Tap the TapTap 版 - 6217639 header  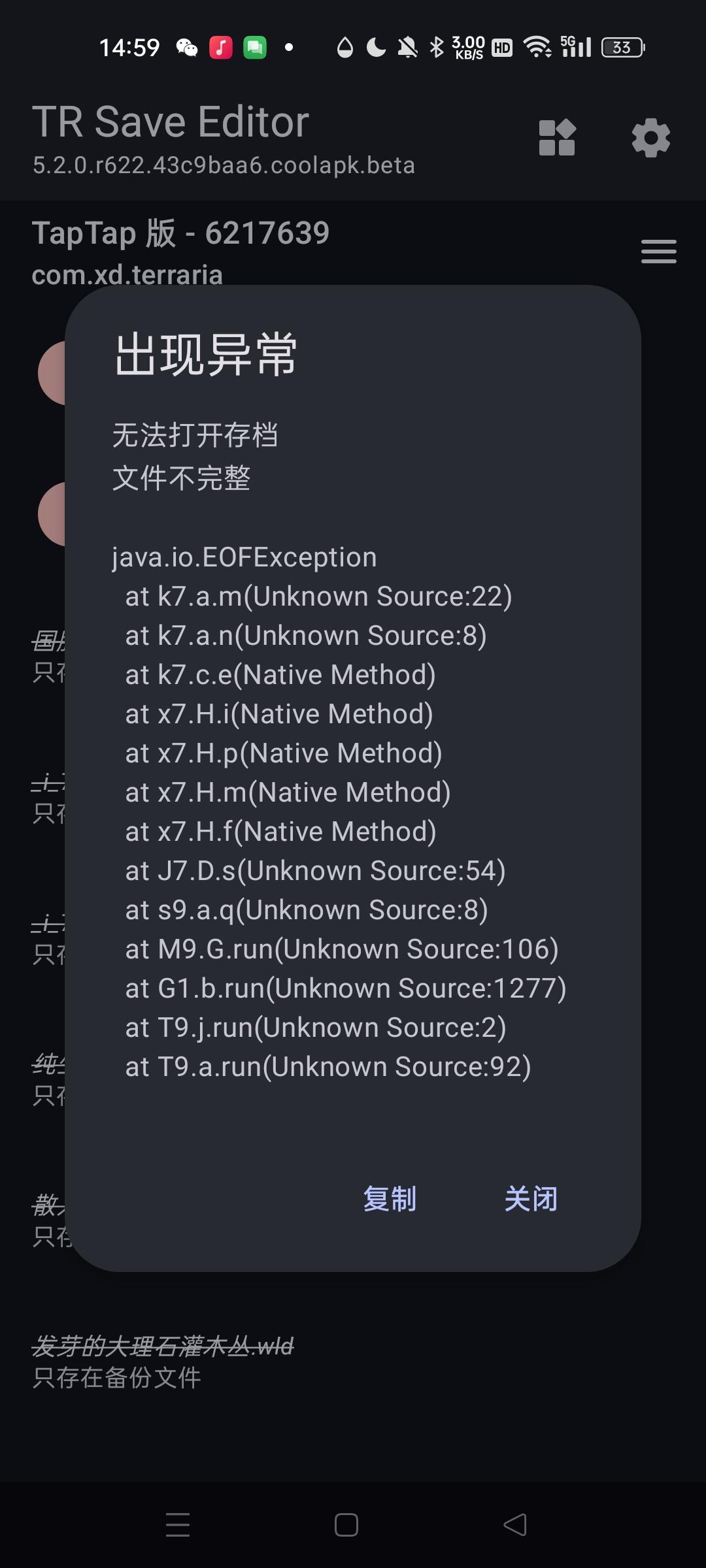click(180, 233)
